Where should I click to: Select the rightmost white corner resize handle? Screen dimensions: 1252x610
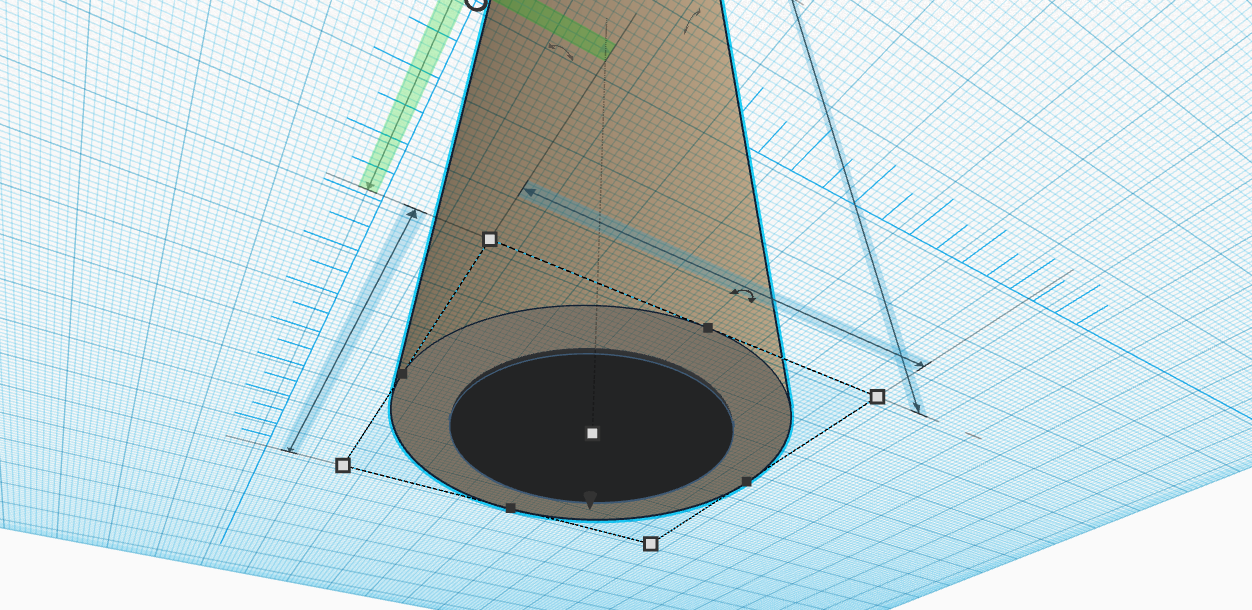pos(877,397)
